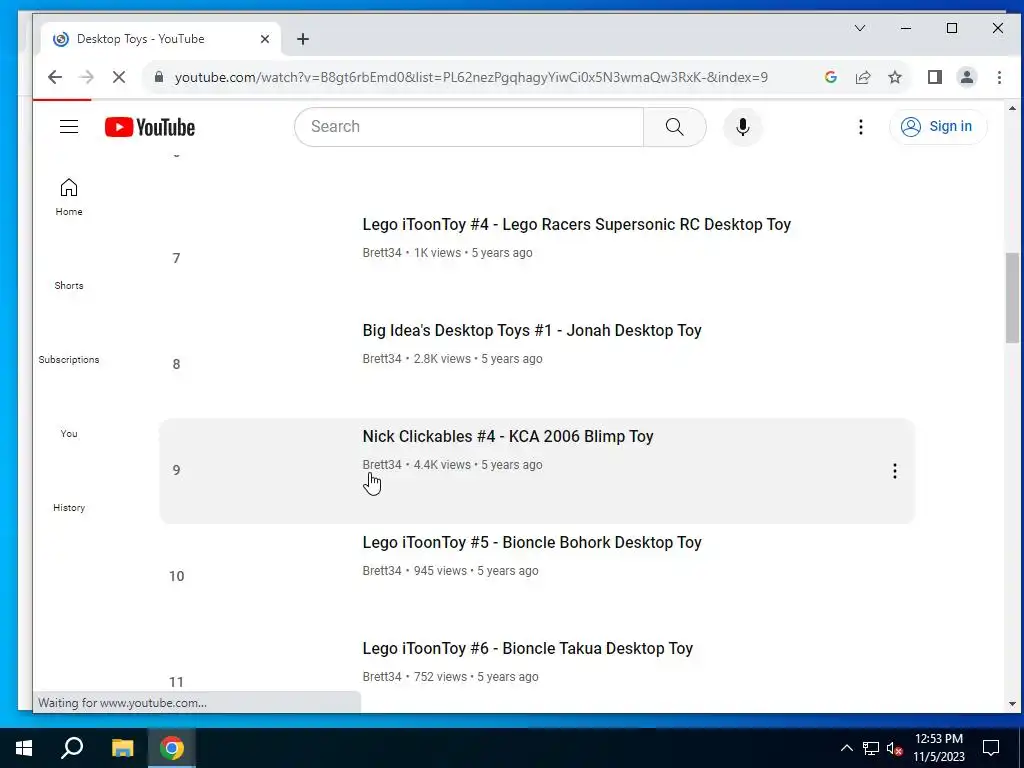
Task: Share this page using the share icon
Action: 863,77
